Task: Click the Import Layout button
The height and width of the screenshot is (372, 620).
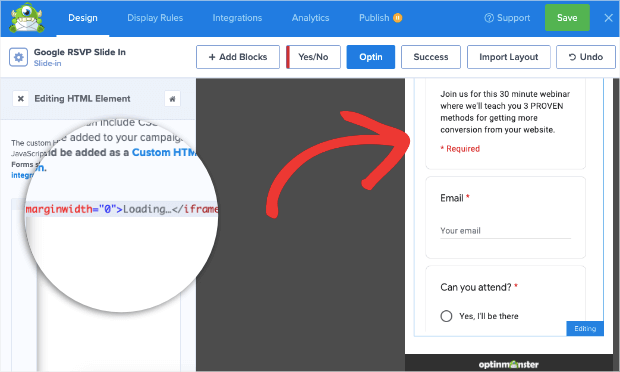Action: coord(508,57)
